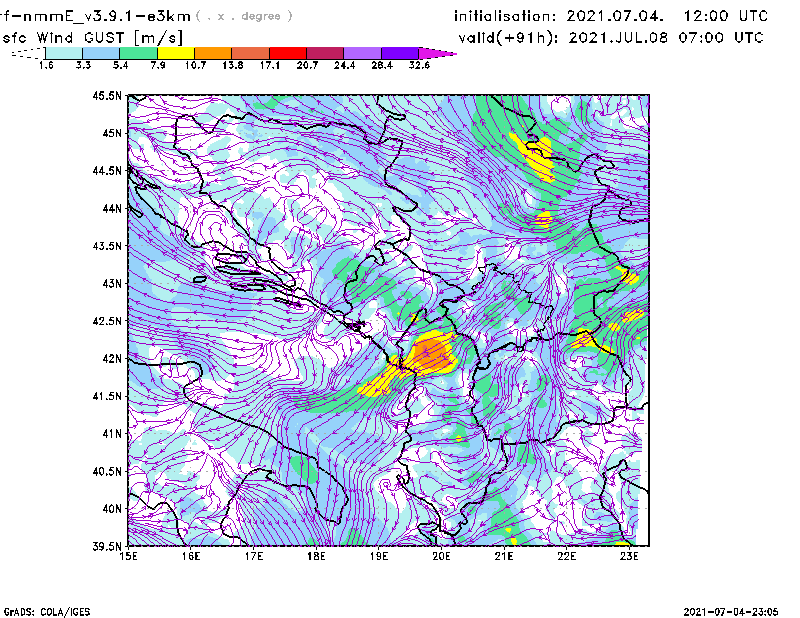
Task: Click the legend value 28.4
Action: click(x=382, y=65)
